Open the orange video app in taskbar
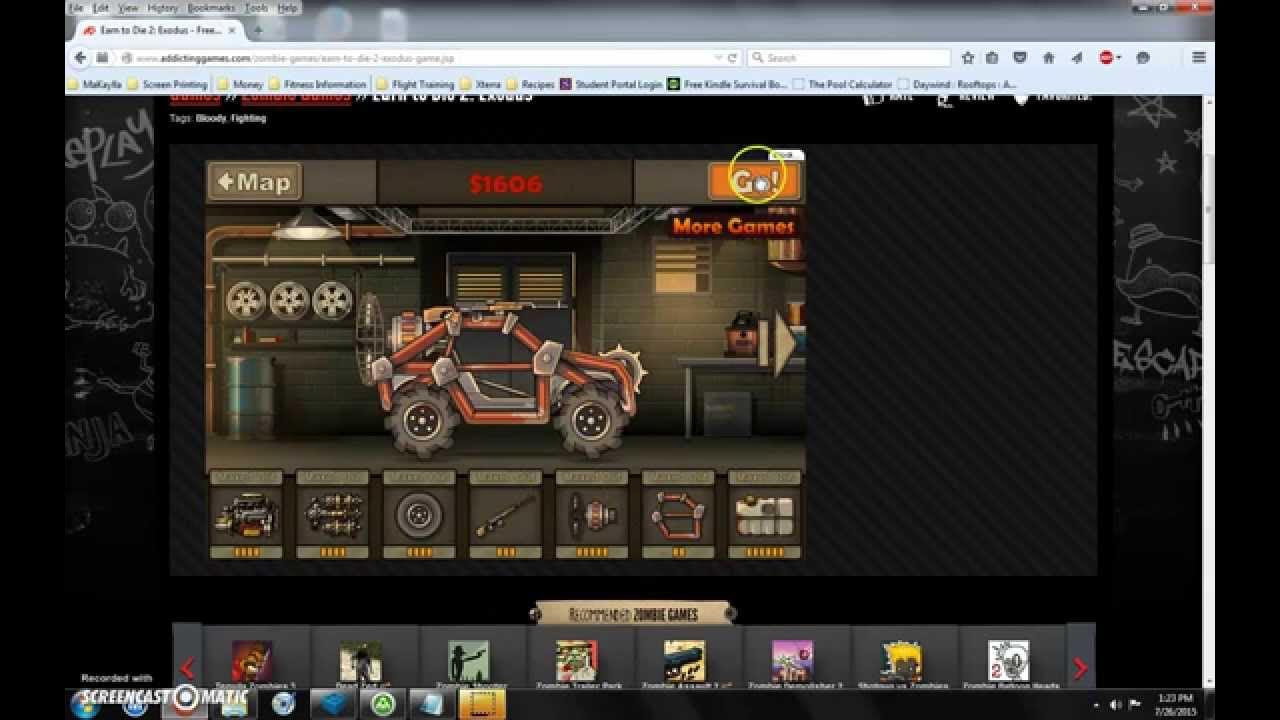Image resolution: width=1280 pixels, height=720 pixels. point(482,703)
